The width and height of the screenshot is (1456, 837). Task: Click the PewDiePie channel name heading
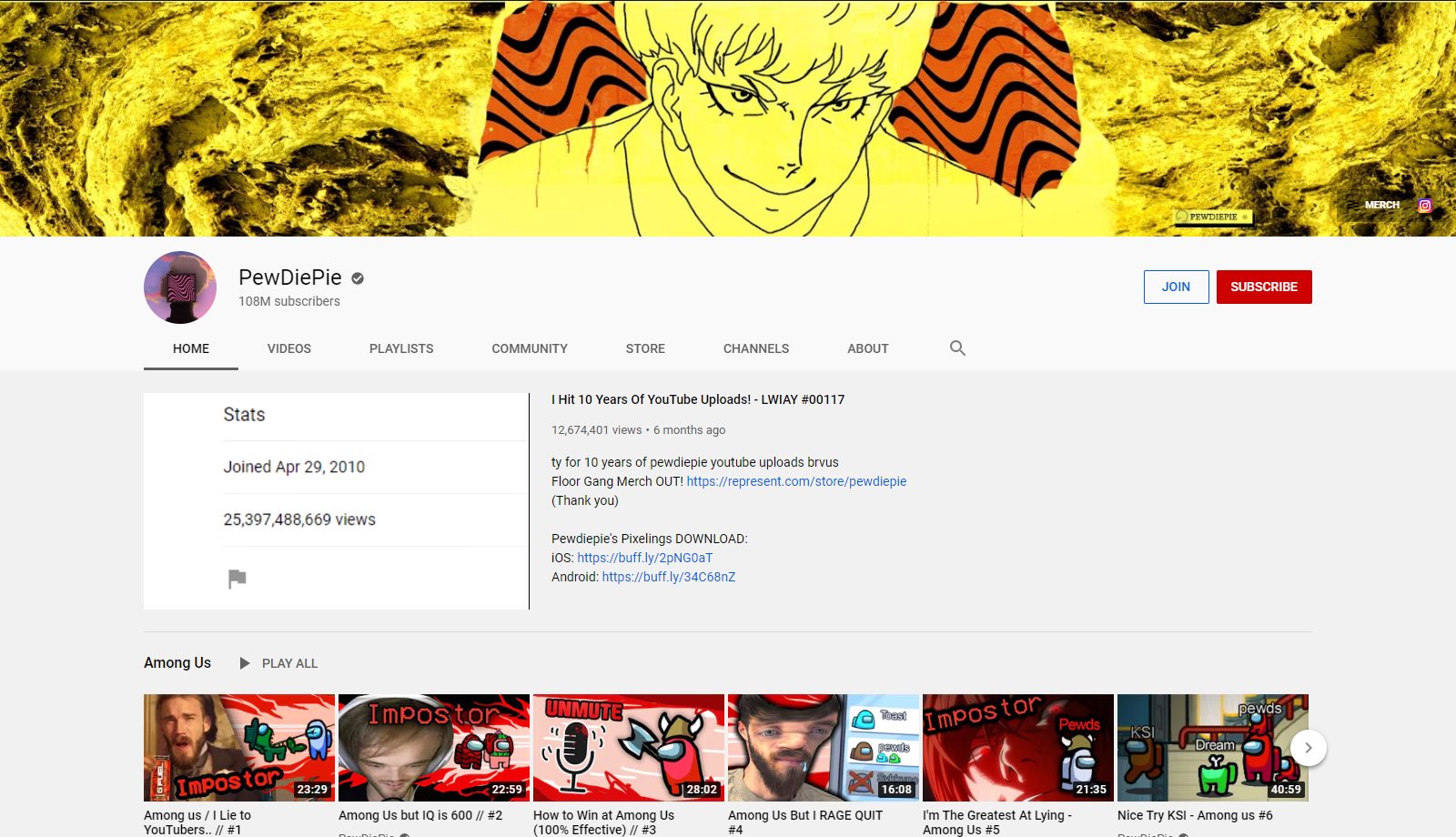290,277
